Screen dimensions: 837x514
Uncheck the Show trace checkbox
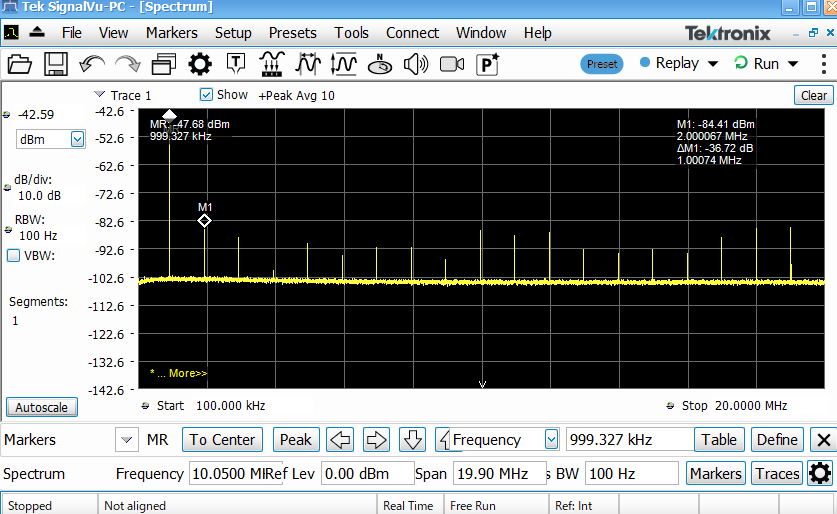pyautogui.click(x=206, y=95)
